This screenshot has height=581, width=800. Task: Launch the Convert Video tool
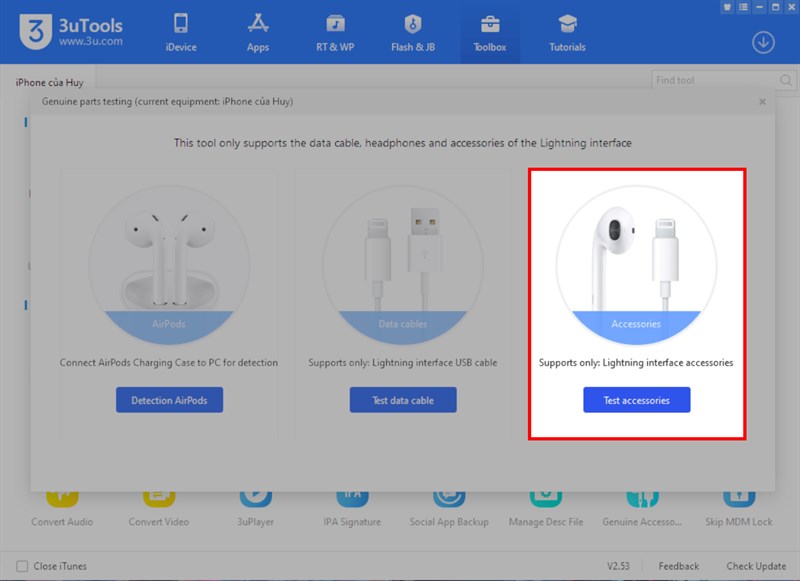(159, 505)
